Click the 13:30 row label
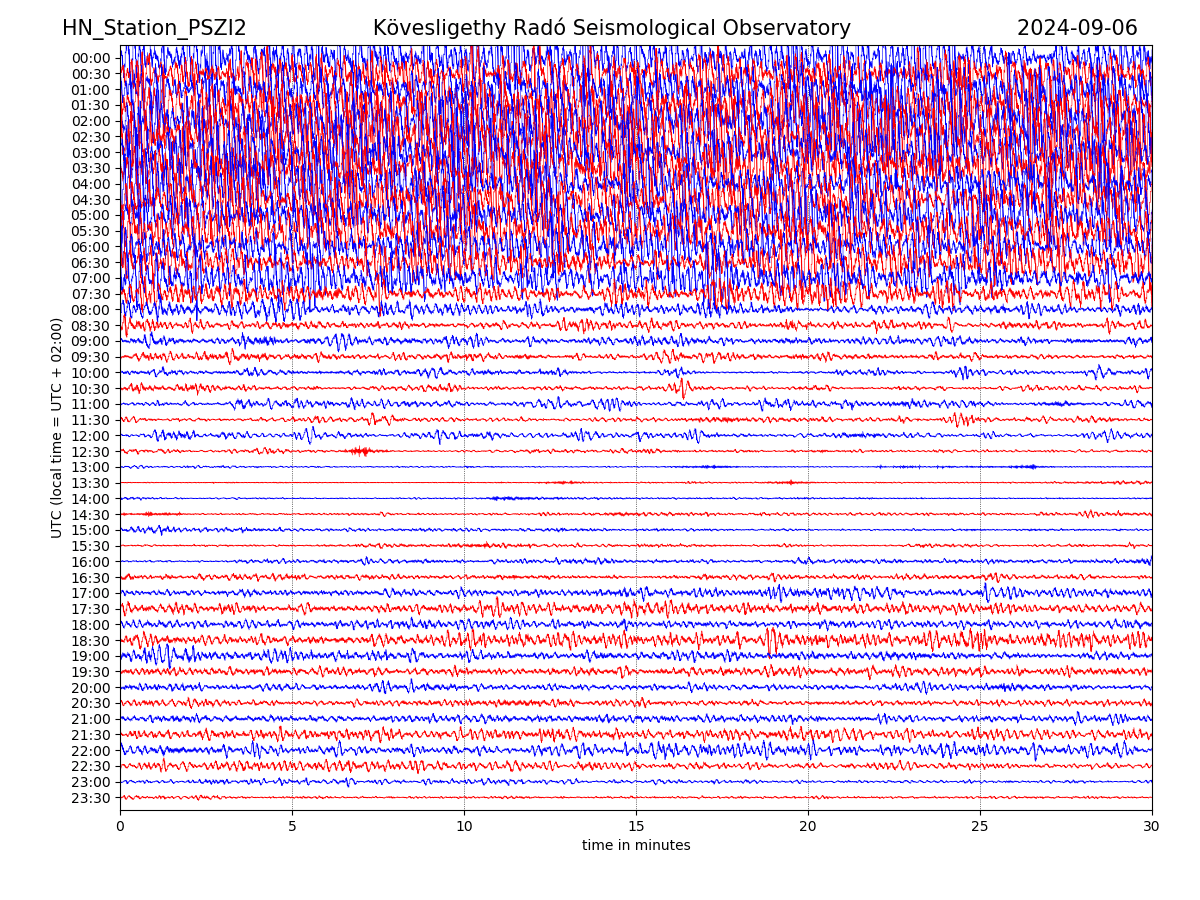 (90, 483)
